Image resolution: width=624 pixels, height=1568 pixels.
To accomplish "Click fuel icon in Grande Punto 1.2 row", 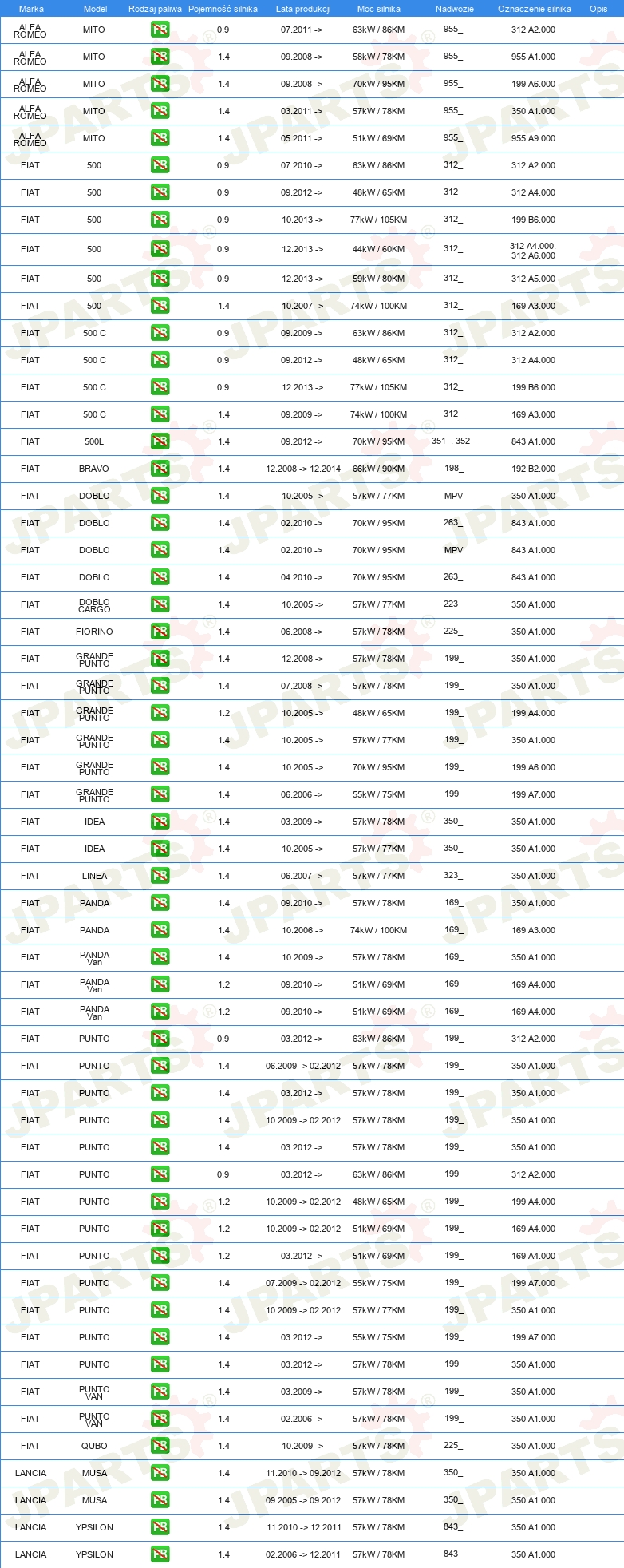I will pos(160,713).
